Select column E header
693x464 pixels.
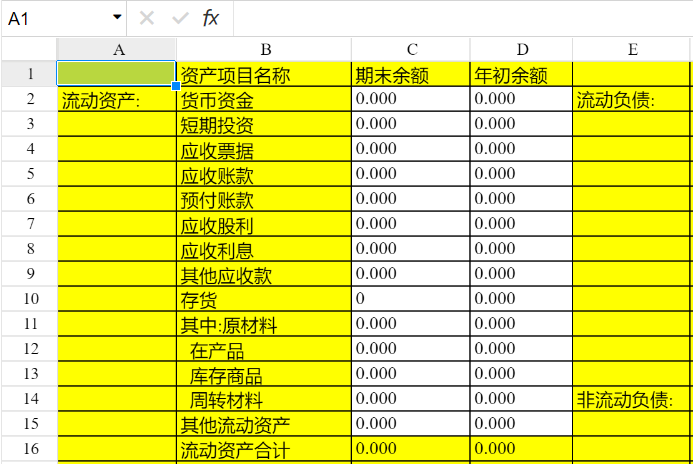click(632, 49)
